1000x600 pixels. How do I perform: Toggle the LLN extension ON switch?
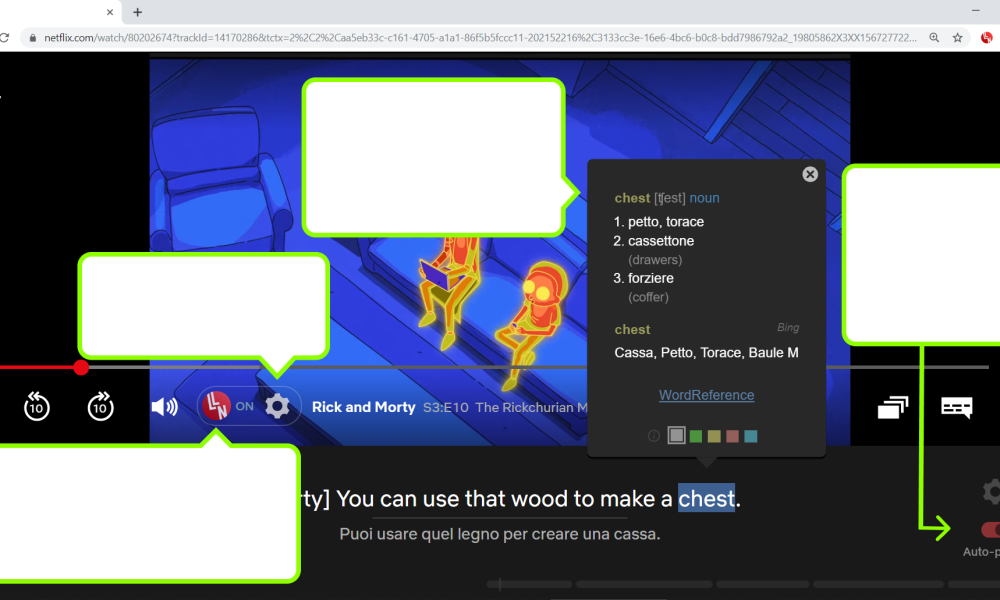coord(228,406)
